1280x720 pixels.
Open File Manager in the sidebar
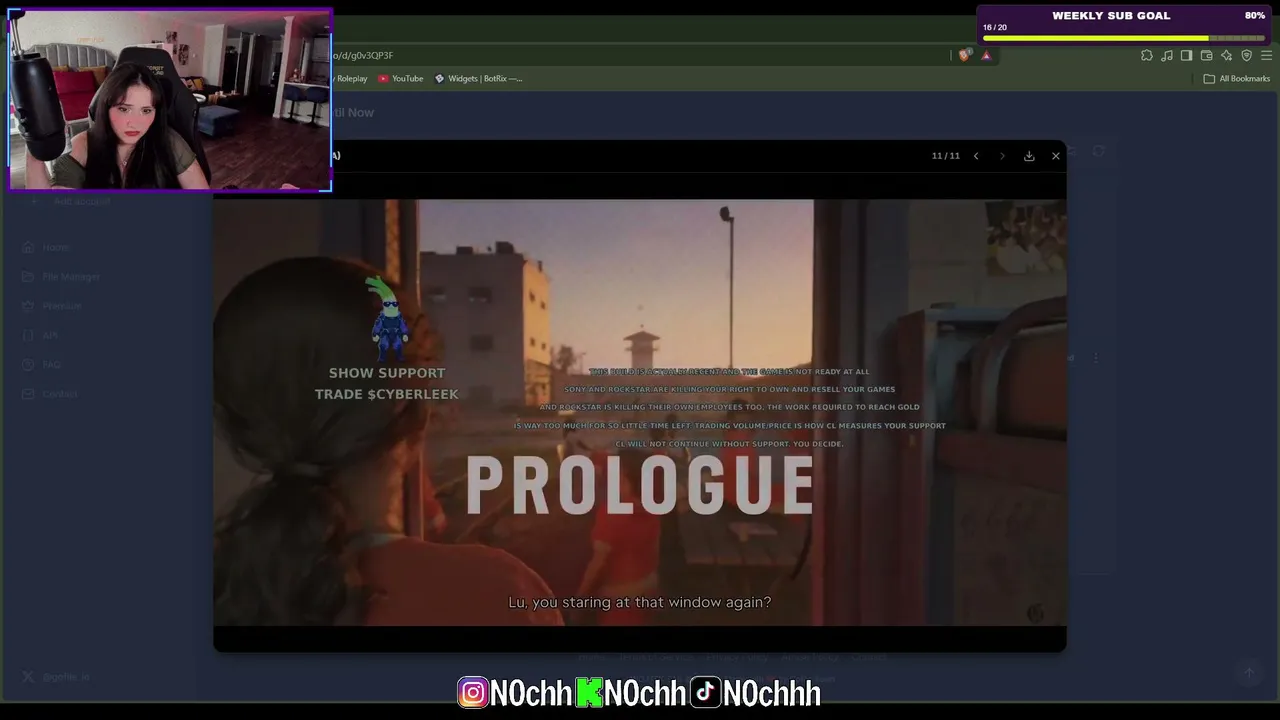(62, 277)
